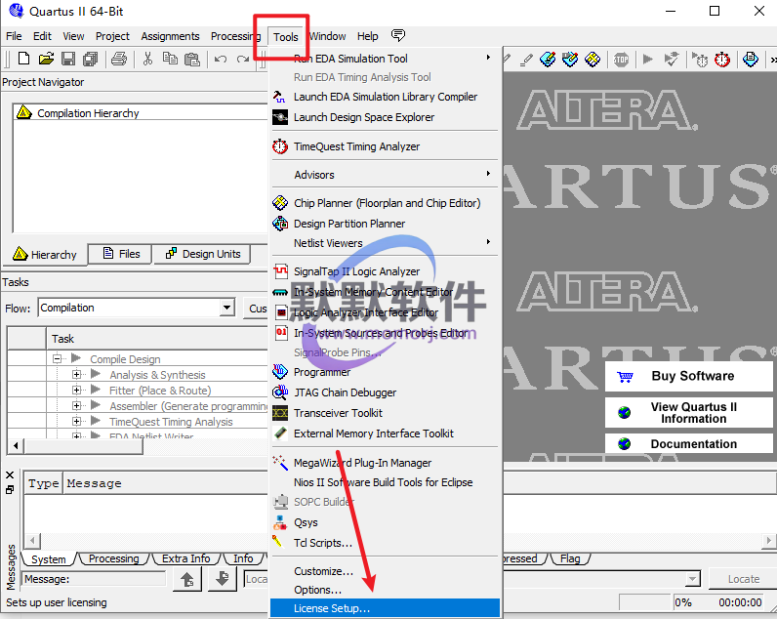The width and height of the screenshot is (777, 619).
Task: Click the Cut scissors icon
Action: click(x=147, y=59)
